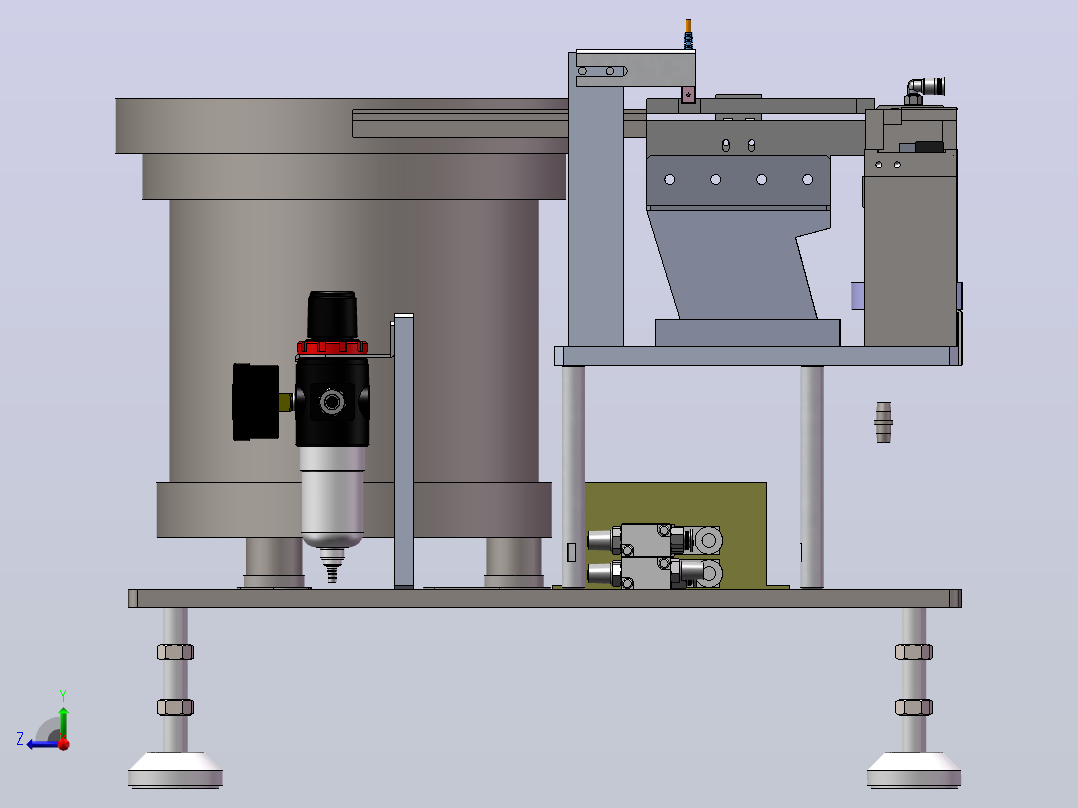Viewport: 1078px width, 808px height.
Task: Select the slotted horizontal arm bracket at top
Action: pos(635,68)
